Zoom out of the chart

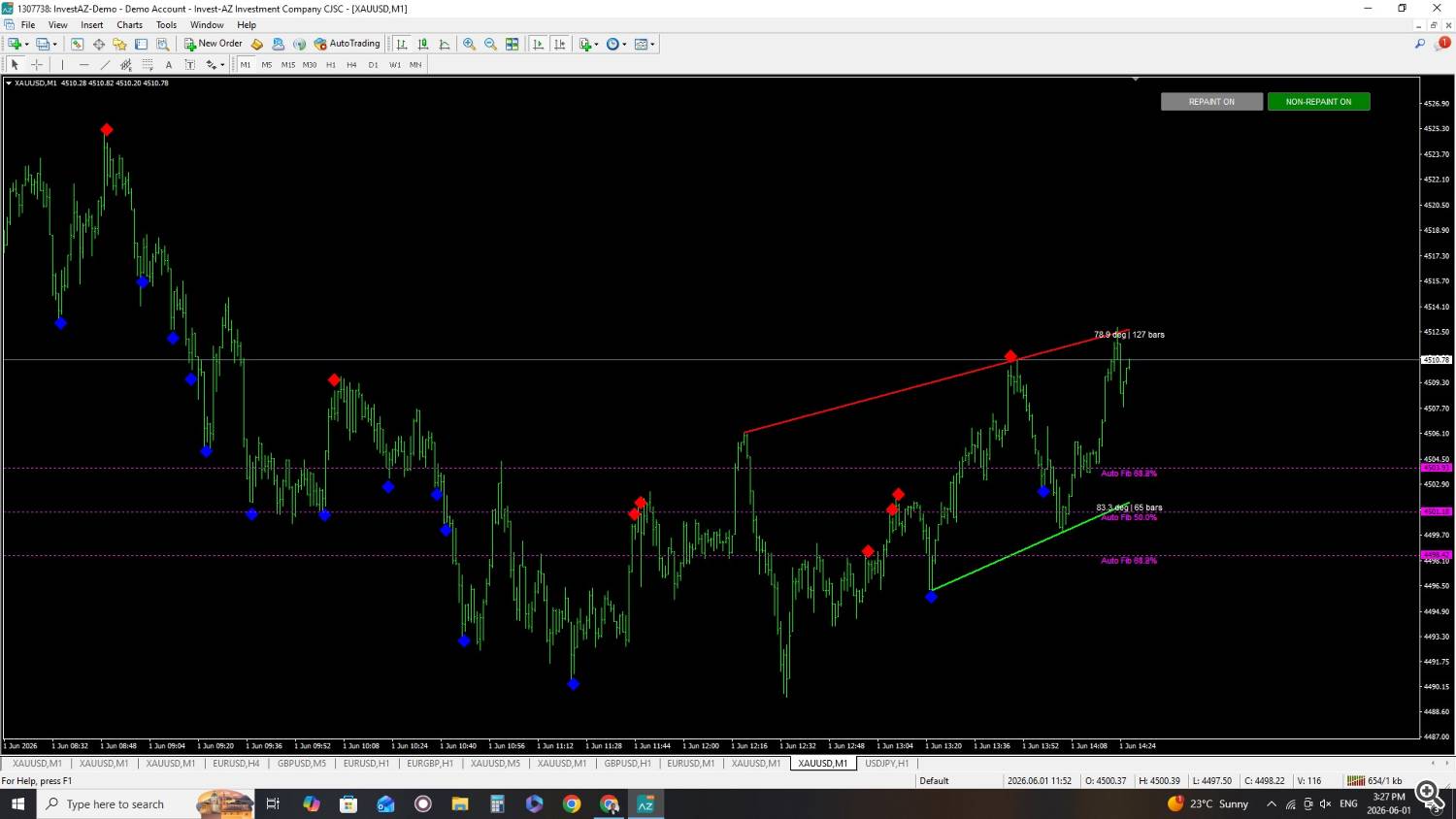click(x=490, y=44)
